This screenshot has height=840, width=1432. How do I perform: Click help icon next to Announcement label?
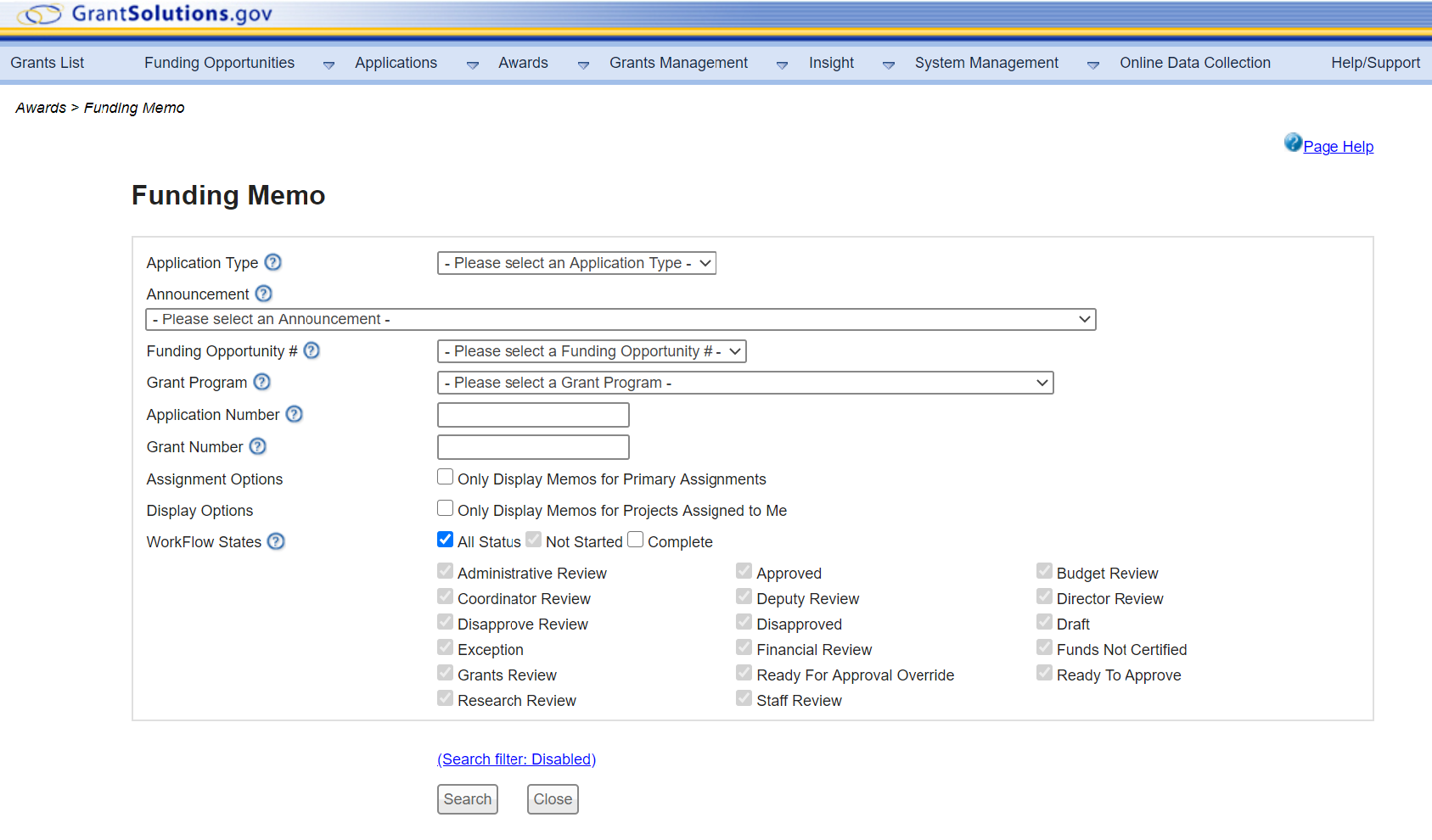[264, 294]
